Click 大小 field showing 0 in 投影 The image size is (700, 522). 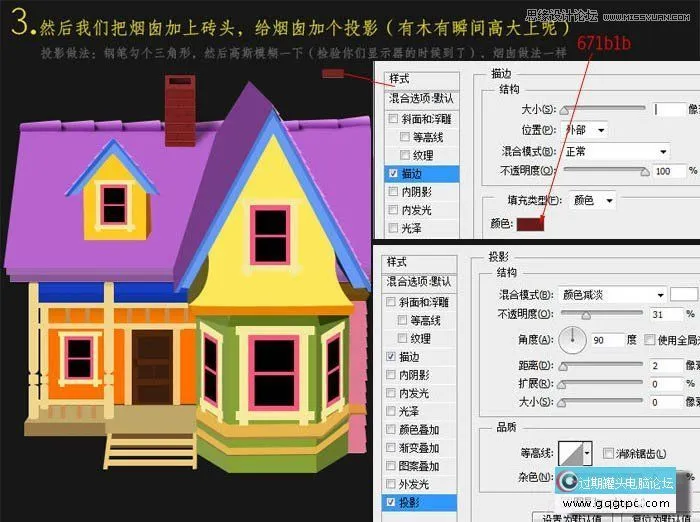tap(666, 402)
